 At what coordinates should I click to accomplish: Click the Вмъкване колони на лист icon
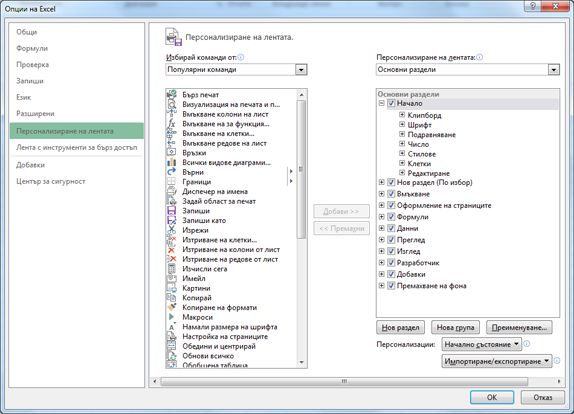coord(171,114)
